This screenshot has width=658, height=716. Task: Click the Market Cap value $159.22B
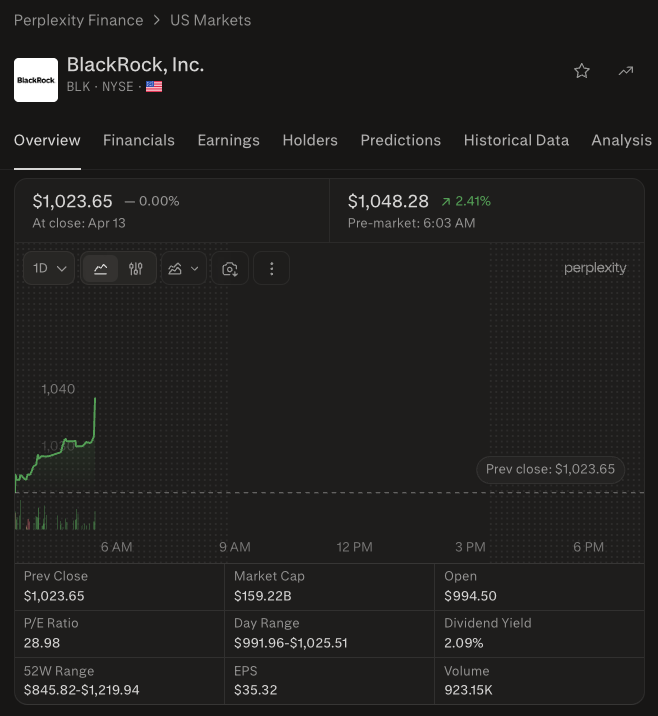click(x=263, y=596)
